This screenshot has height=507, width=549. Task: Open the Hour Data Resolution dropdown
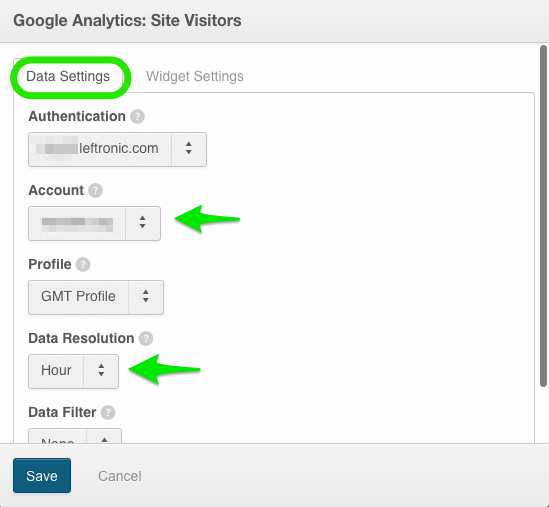[74, 371]
